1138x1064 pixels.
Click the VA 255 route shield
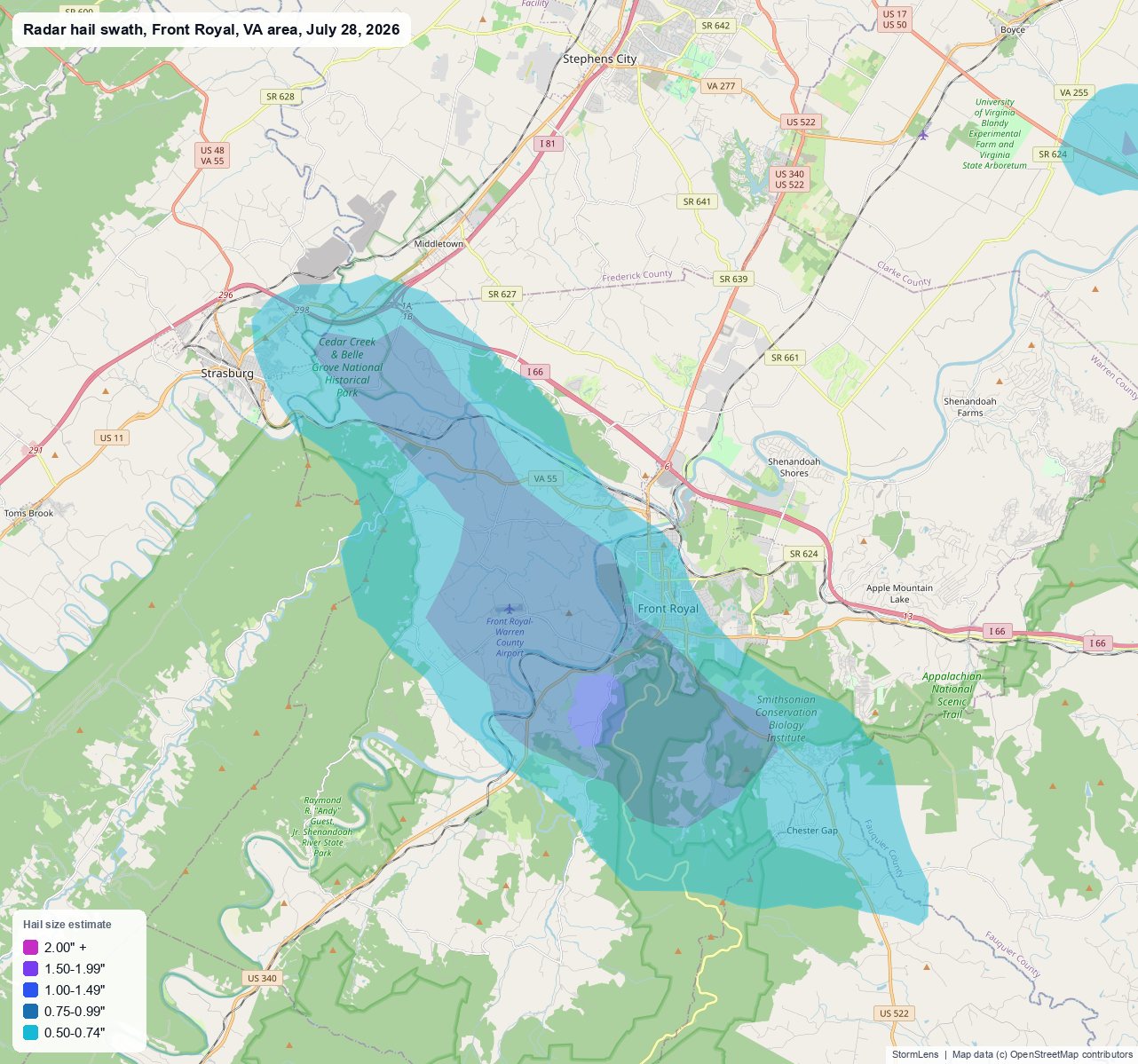(x=1073, y=92)
